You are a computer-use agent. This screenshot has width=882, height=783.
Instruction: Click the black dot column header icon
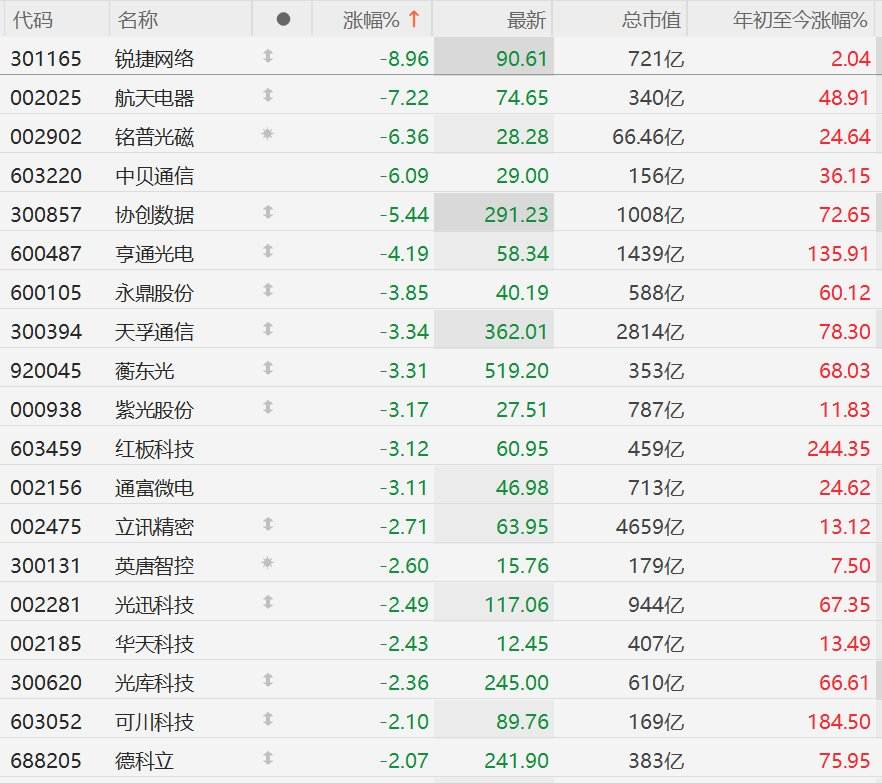pyautogui.click(x=282, y=19)
